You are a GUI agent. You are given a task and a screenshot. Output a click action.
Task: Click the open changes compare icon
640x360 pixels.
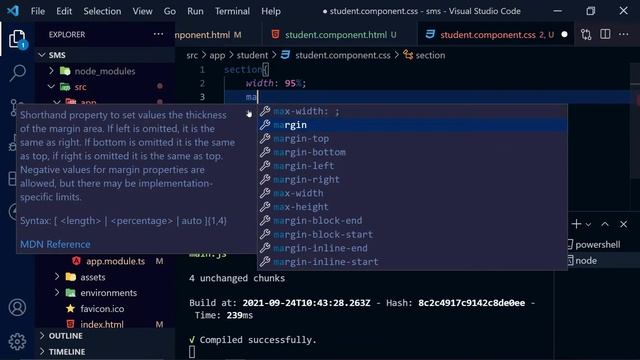pyautogui.click(x=586, y=35)
